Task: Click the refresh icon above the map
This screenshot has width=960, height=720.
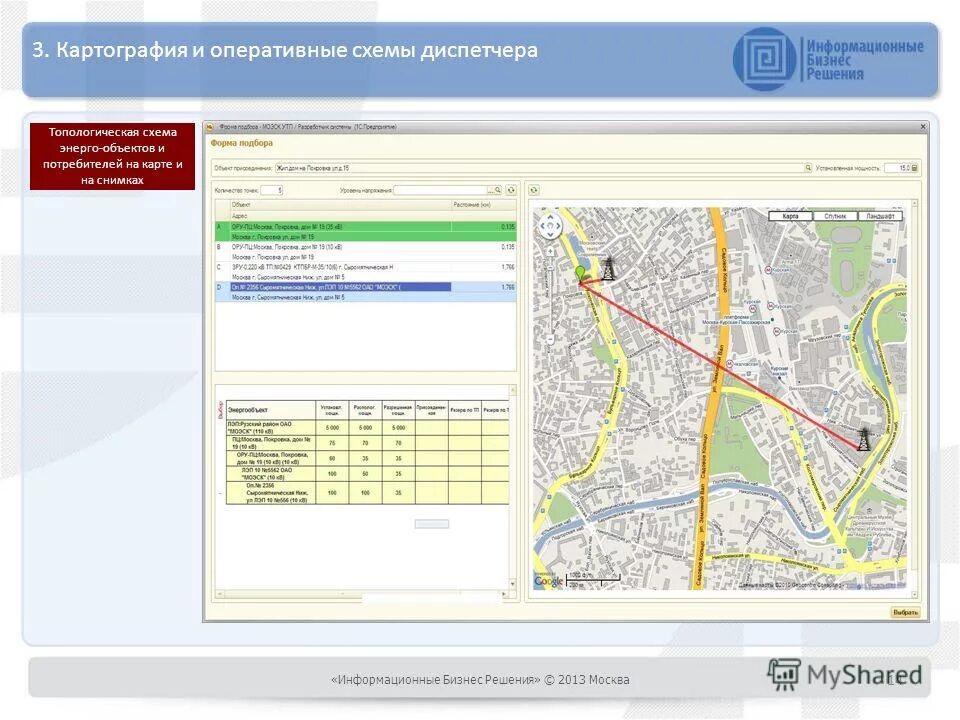Action: coord(533,190)
